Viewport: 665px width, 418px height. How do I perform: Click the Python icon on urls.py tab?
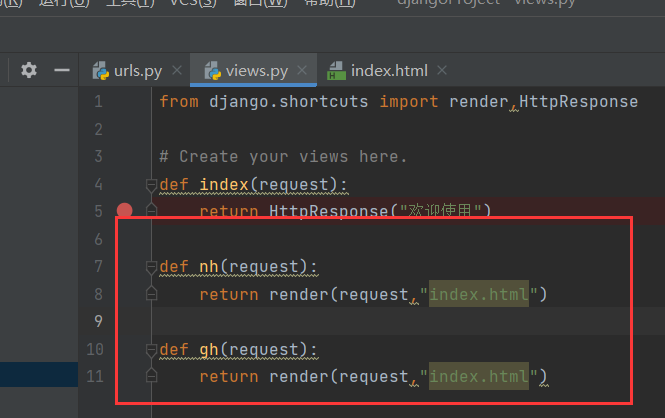pos(101,71)
